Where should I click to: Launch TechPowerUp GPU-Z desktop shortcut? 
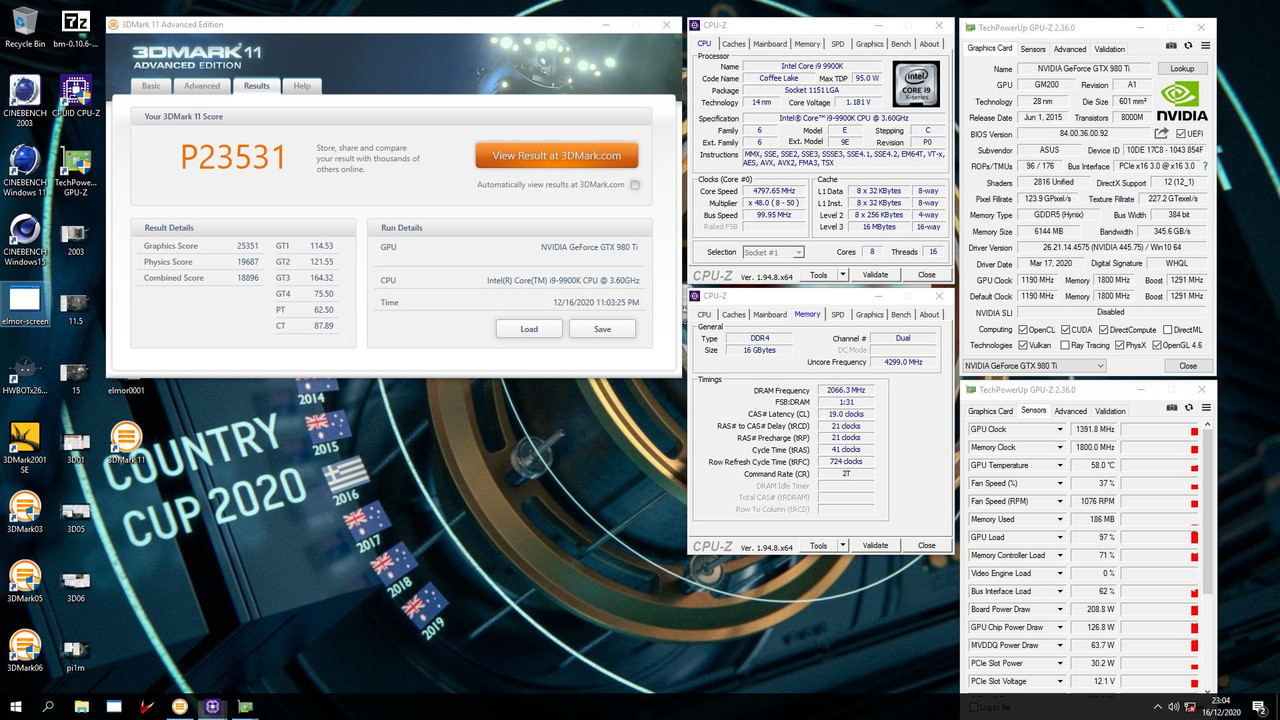point(75,170)
